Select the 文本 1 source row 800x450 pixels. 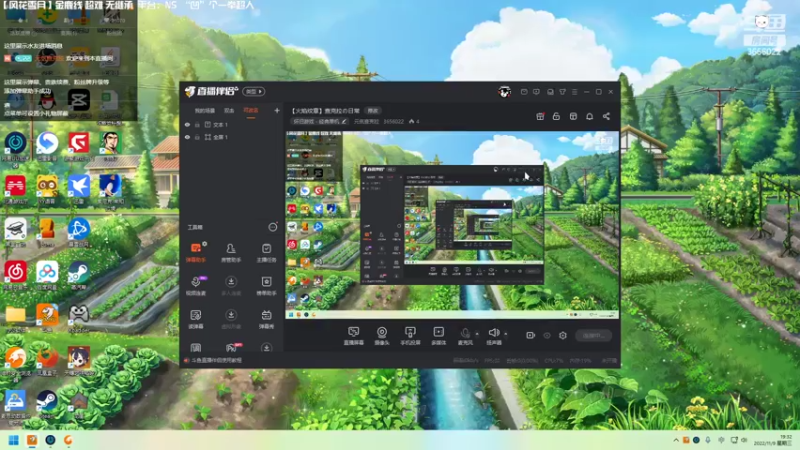click(232, 124)
